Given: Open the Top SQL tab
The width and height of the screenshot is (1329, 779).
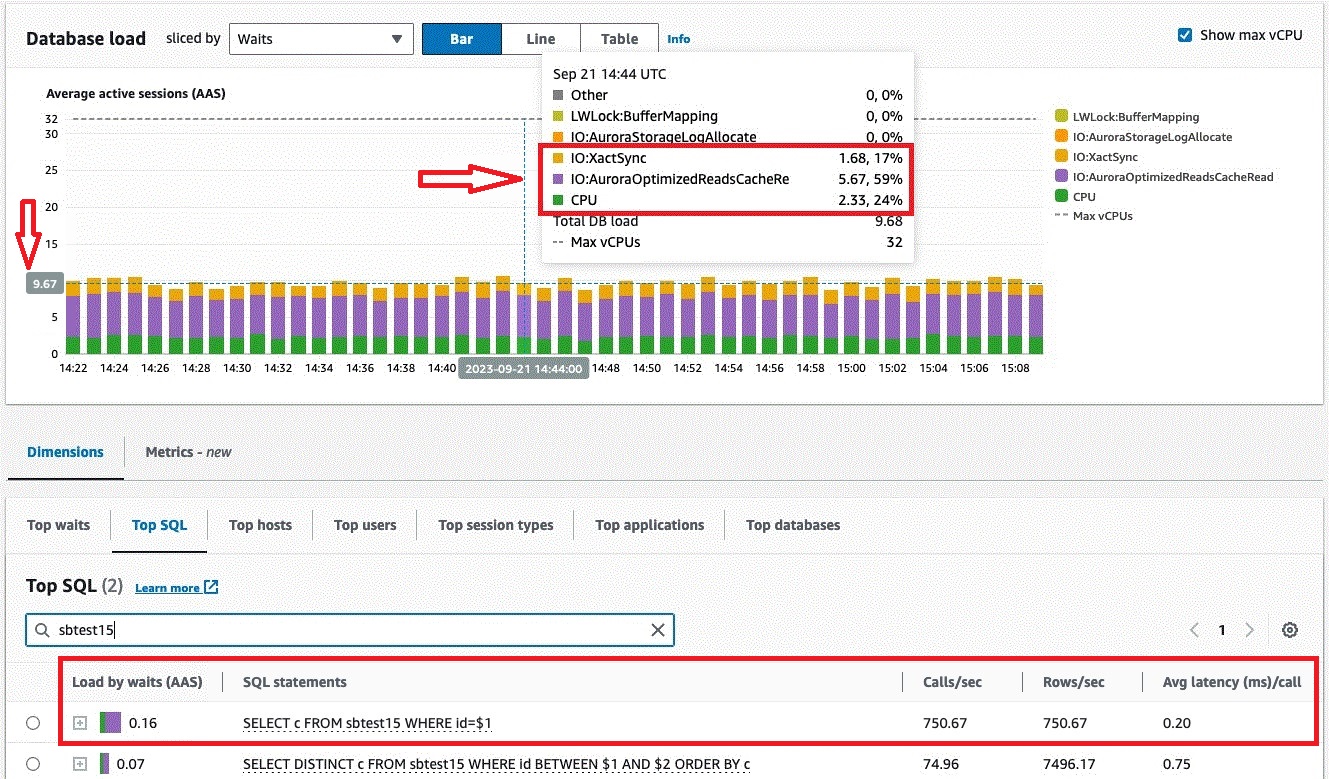Looking at the screenshot, I should tap(159, 525).
